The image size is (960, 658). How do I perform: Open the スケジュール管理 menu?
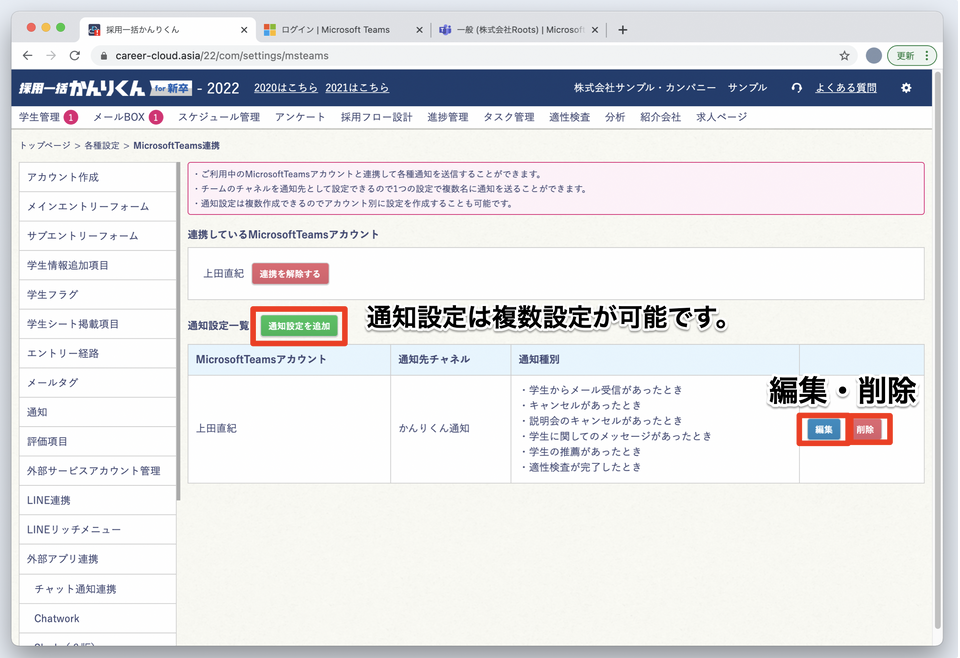[218, 117]
